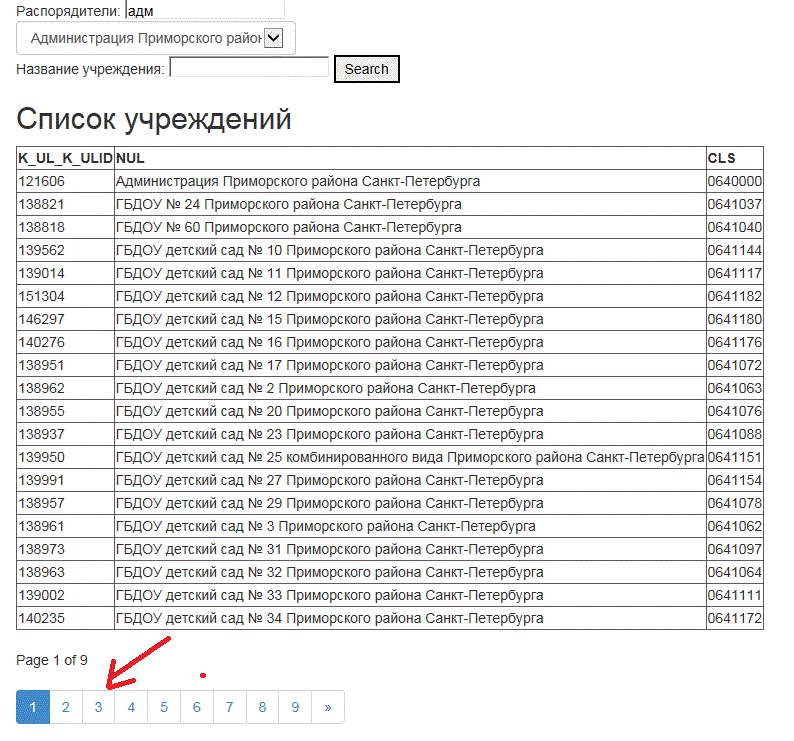Screen dimensions: 794x741
Task: Go to pagination page 7
Action: pos(229,707)
